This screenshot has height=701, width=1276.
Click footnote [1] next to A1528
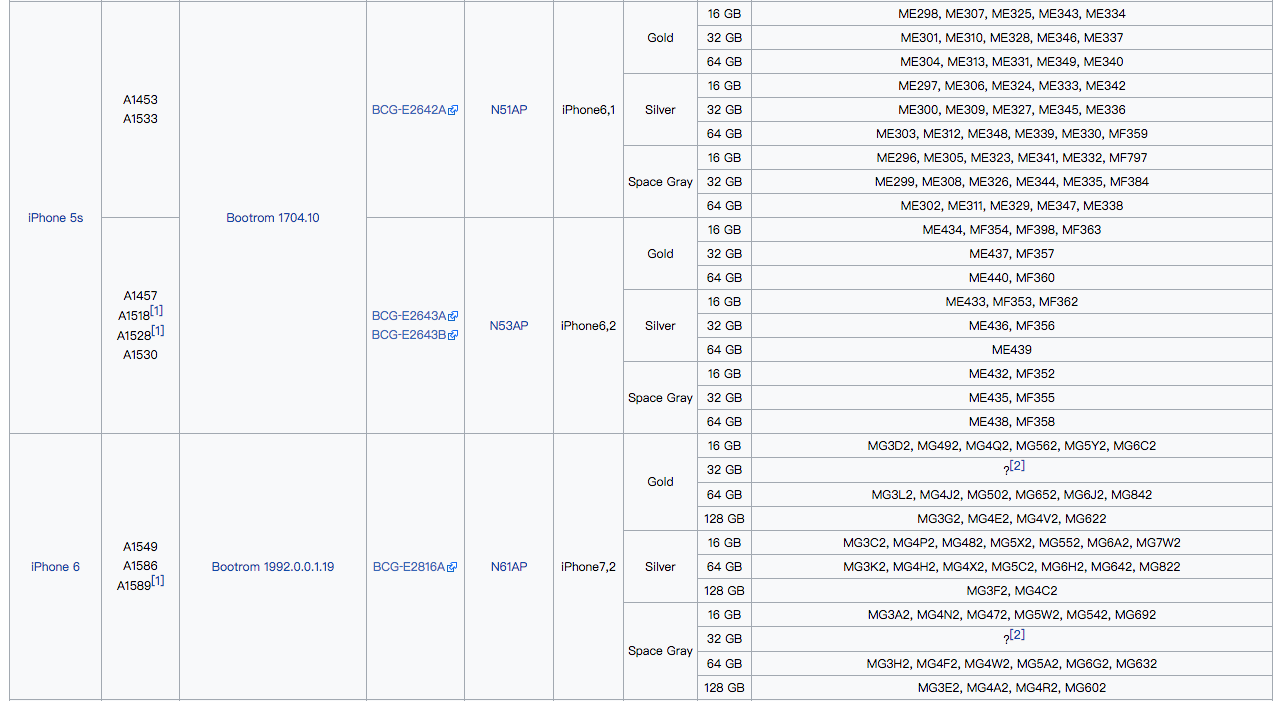tap(158, 330)
